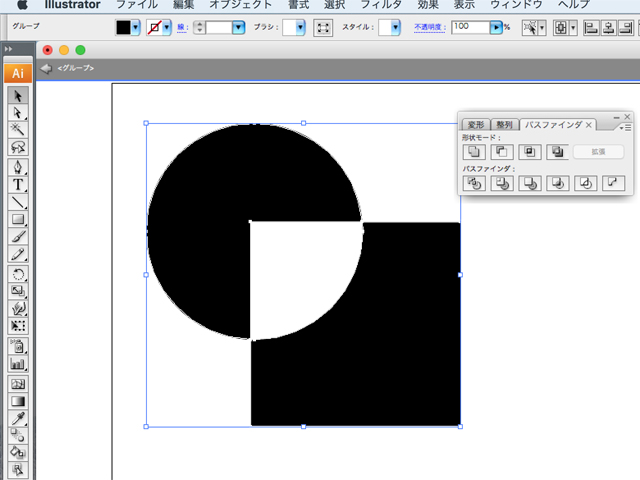
Task: Click the Outline pathfinder icon
Action: point(585,183)
